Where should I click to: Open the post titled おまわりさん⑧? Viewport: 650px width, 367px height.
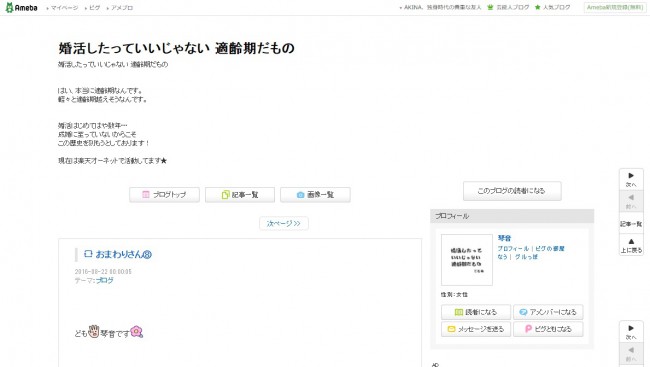tap(124, 254)
